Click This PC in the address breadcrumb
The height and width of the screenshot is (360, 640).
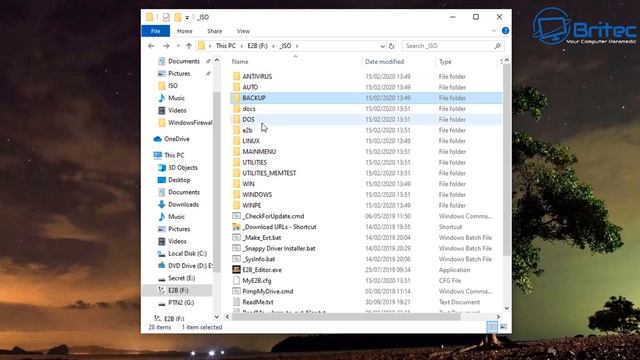point(225,46)
